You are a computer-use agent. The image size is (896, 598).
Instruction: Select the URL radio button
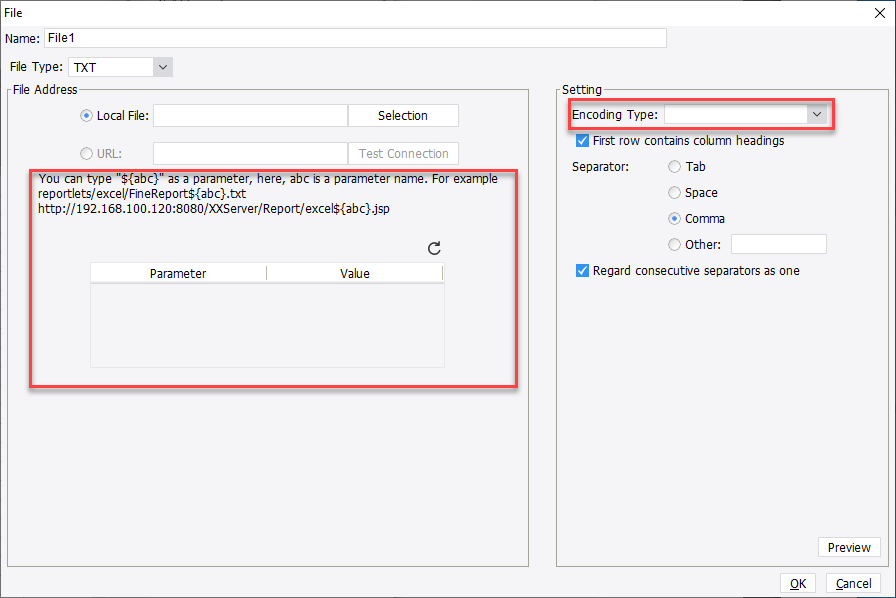(x=86, y=152)
